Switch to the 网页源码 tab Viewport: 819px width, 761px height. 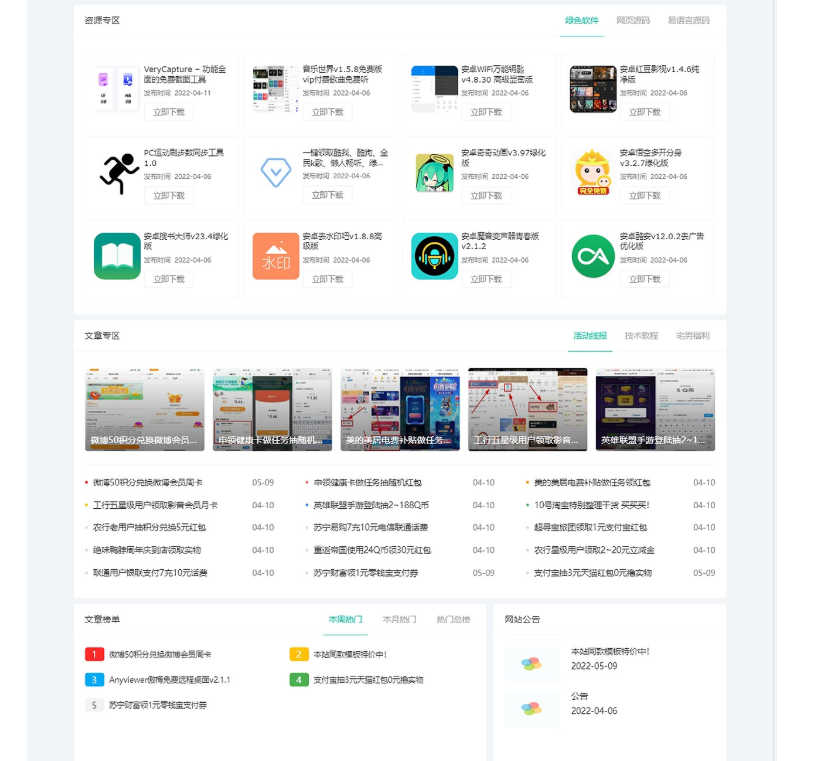[633, 20]
